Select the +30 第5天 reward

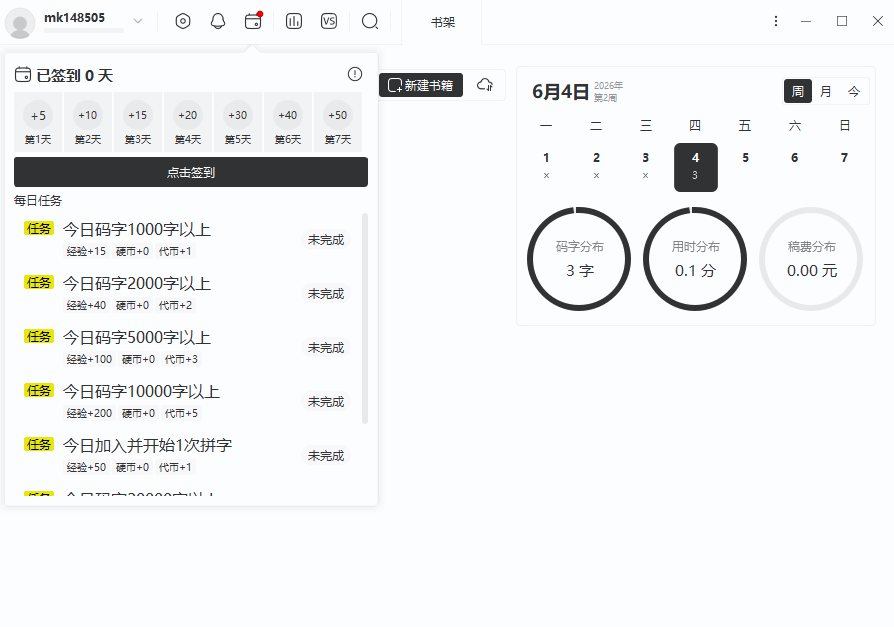coord(238,123)
